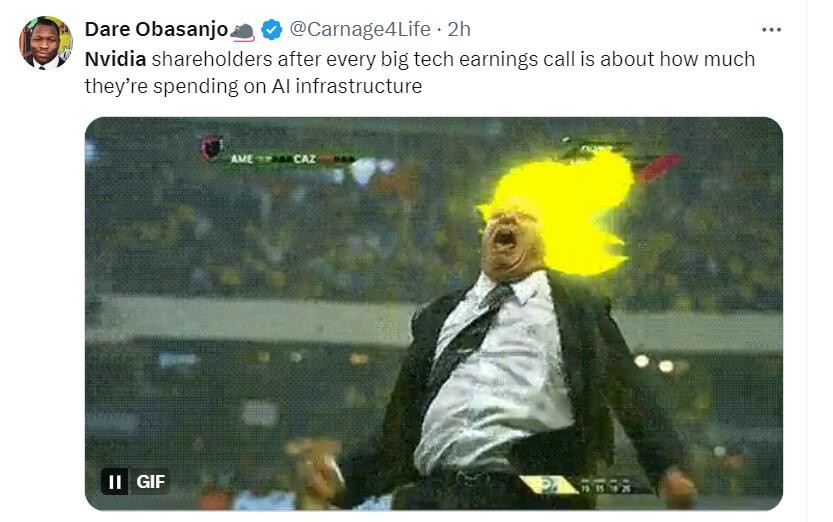Click the red graphic at GIF top right

pos(657,167)
